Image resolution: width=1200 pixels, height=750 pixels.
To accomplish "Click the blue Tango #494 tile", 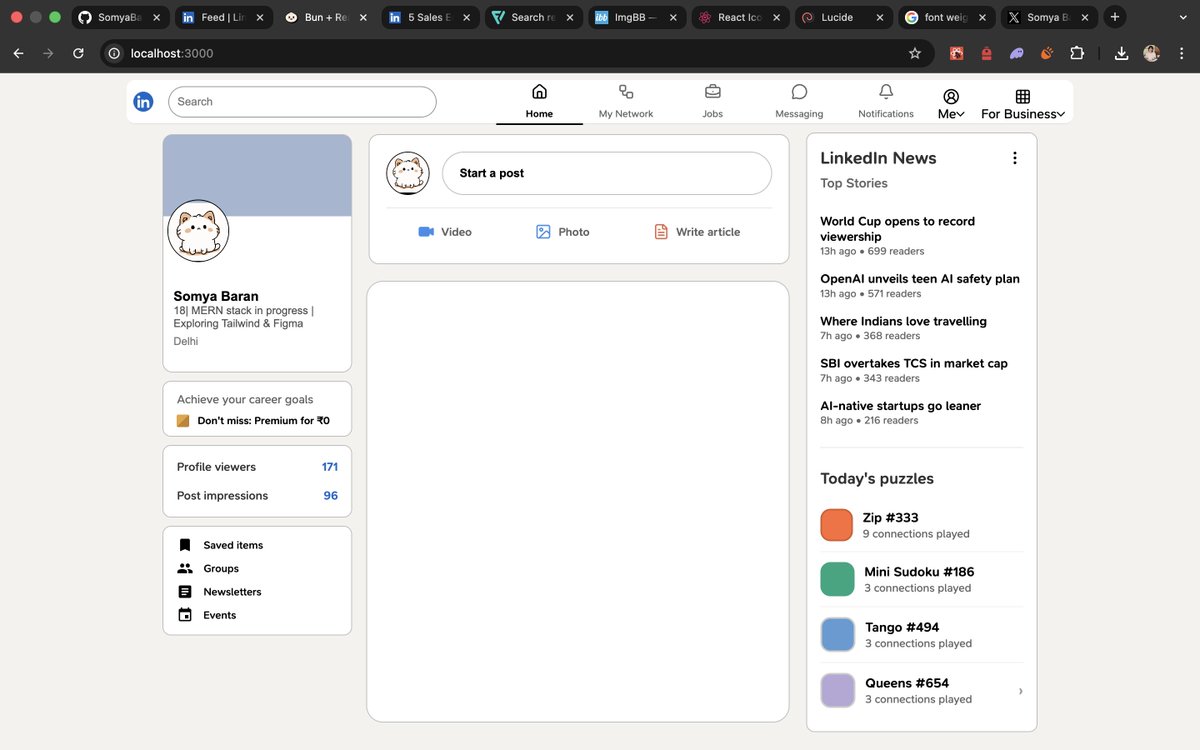I will (x=837, y=635).
